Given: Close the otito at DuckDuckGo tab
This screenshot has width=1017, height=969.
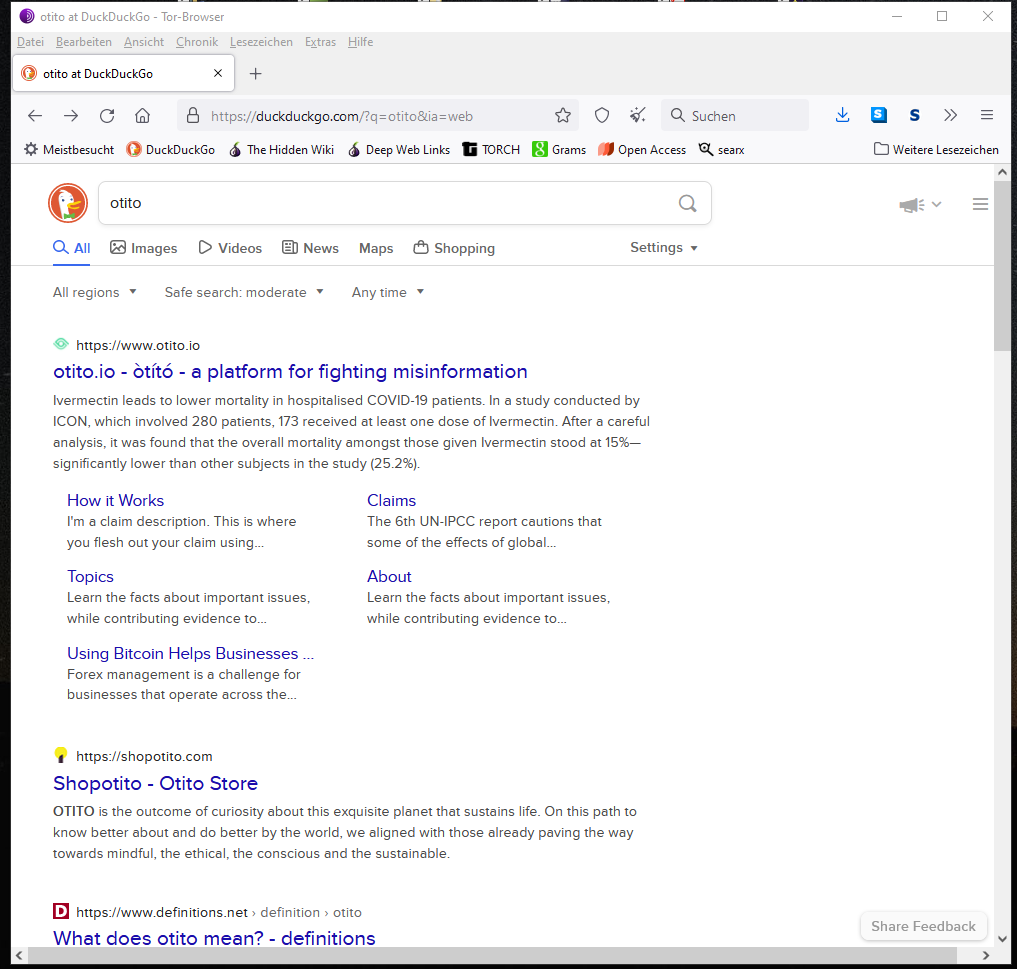Looking at the screenshot, I should point(218,73).
